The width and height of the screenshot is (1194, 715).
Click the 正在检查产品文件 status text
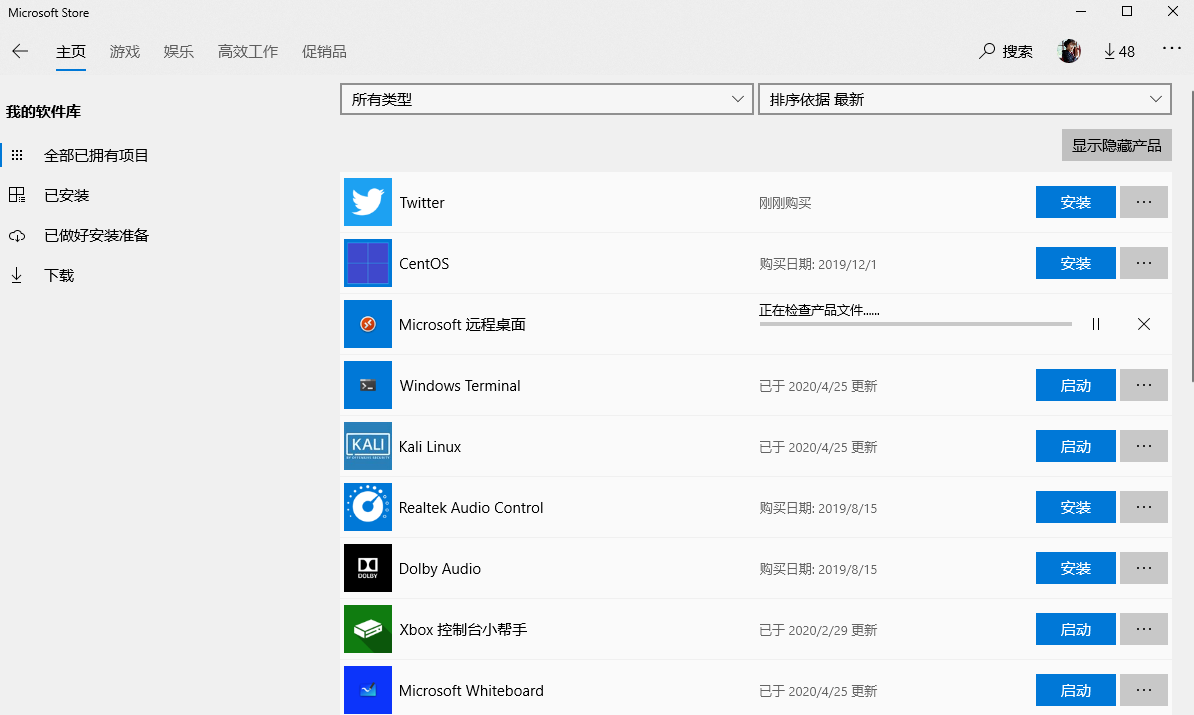819,310
